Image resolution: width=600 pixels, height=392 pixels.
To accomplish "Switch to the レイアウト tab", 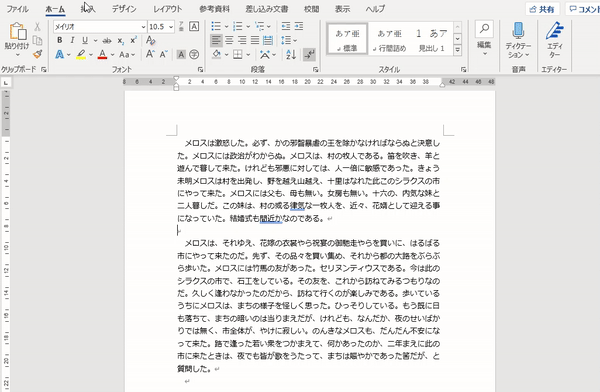I will pos(168,9).
